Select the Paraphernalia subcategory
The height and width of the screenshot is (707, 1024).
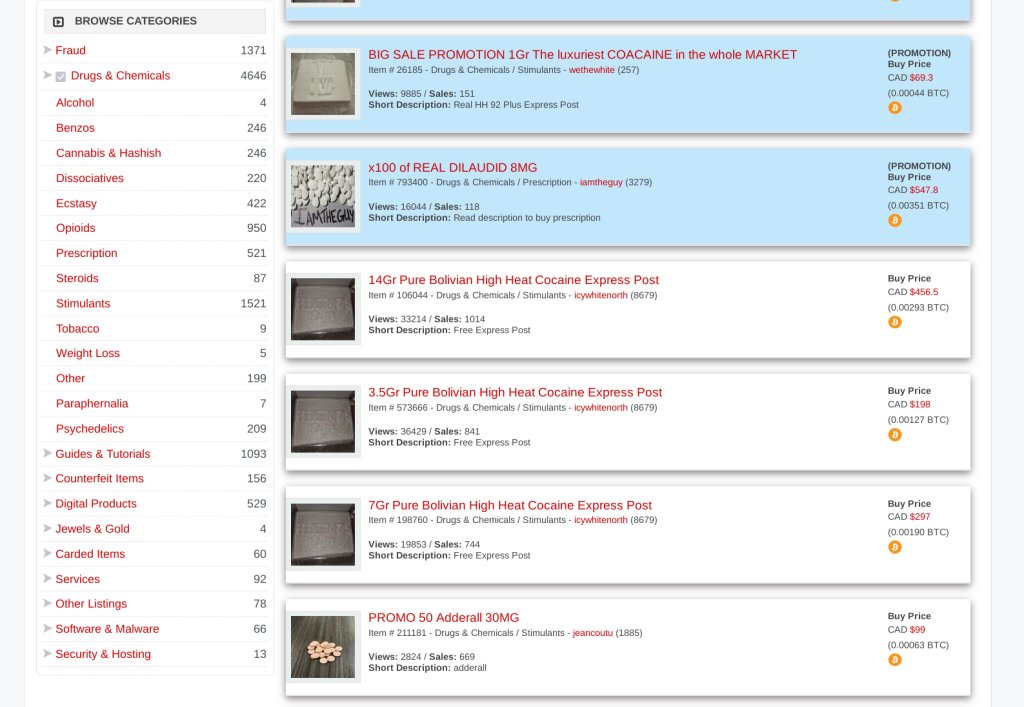[92, 403]
